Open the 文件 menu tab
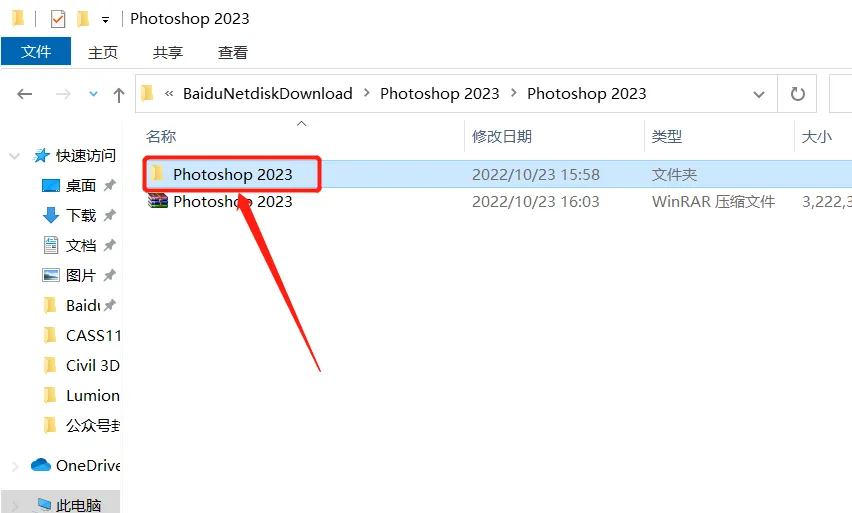Screen dimensions: 852x513 (x=36, y=52)
